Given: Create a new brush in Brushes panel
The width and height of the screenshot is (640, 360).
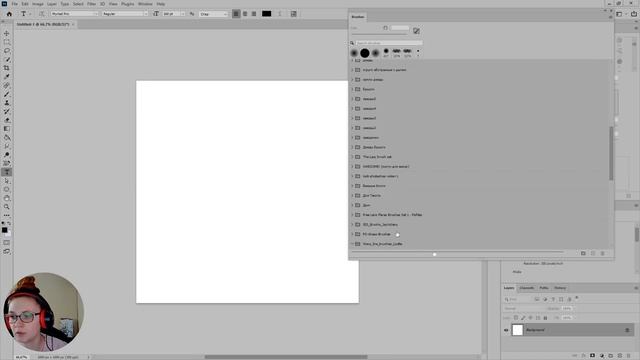Looking at the screenshot, I should click(593, 253).
